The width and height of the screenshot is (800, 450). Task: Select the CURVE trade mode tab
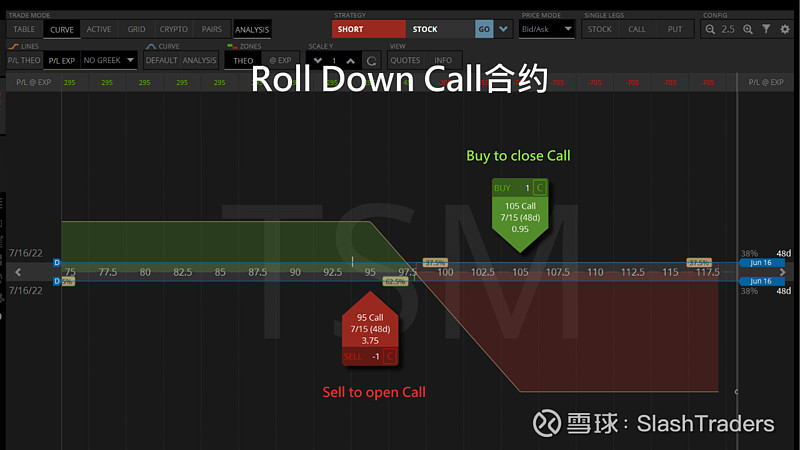[62, 30]
